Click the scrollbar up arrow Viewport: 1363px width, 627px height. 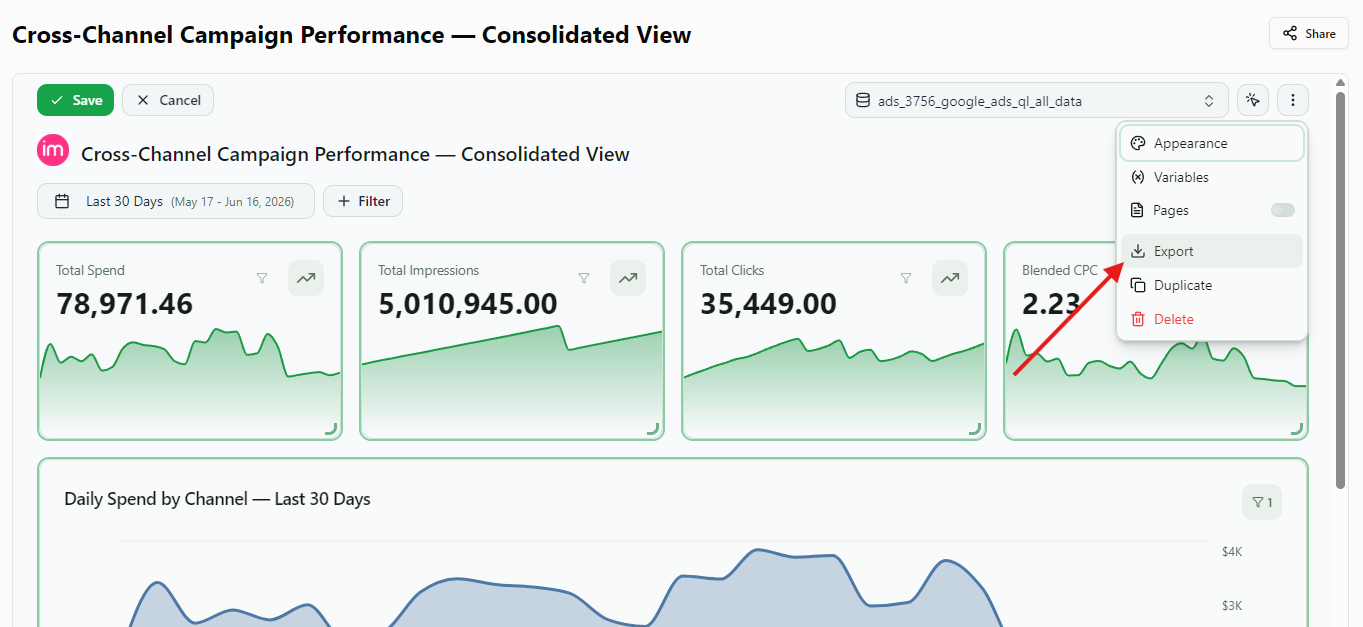coord(1341,81)
